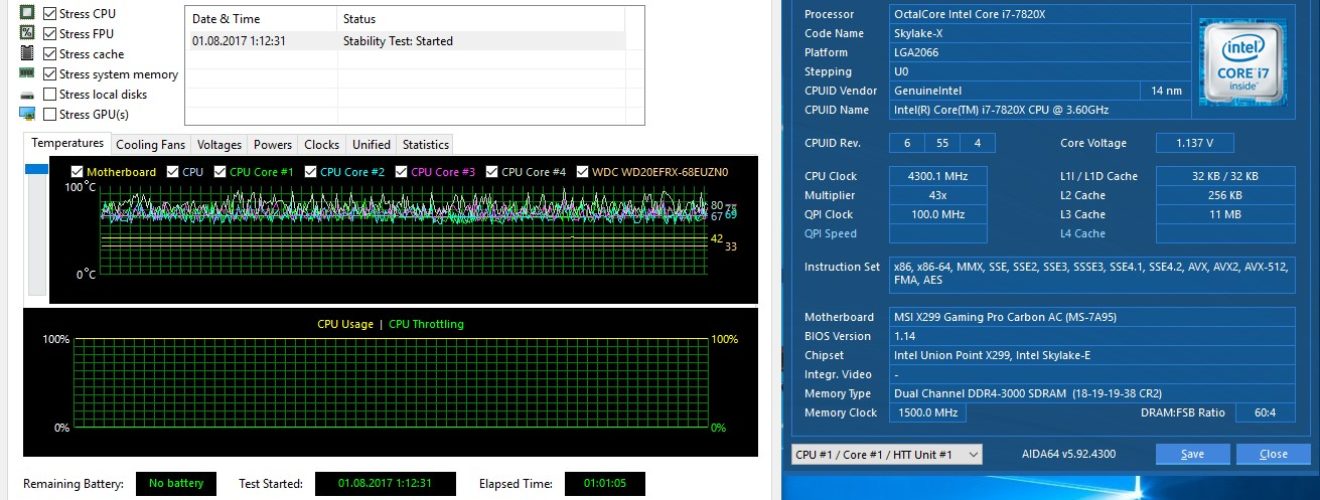Click the Test Started timestamp field
Screen dimensions: 1320x500
[x=386, y=484]
